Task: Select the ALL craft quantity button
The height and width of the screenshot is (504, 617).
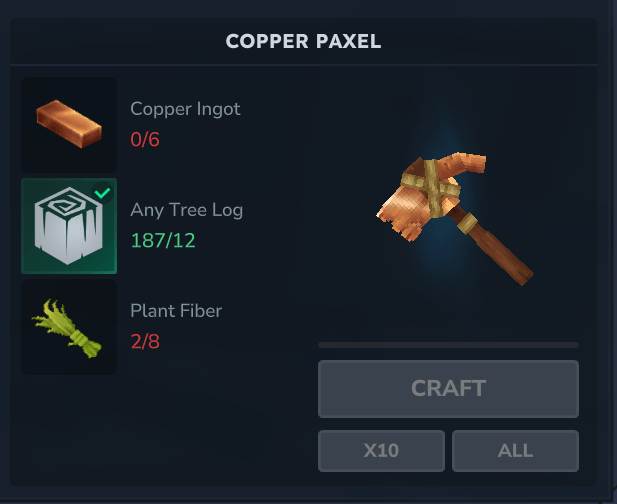Action: click(x=515, y=451)
